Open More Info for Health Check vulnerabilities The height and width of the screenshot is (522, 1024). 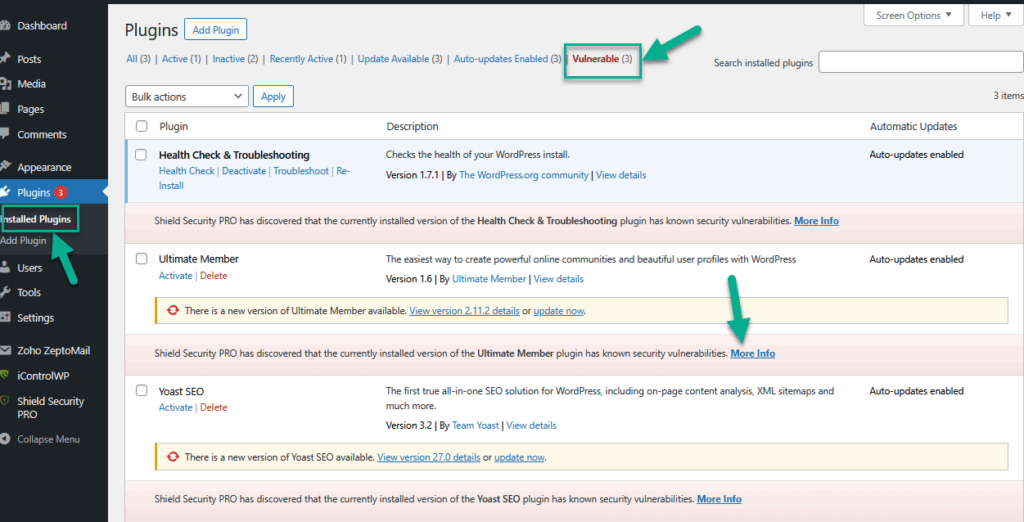point(816,221)
